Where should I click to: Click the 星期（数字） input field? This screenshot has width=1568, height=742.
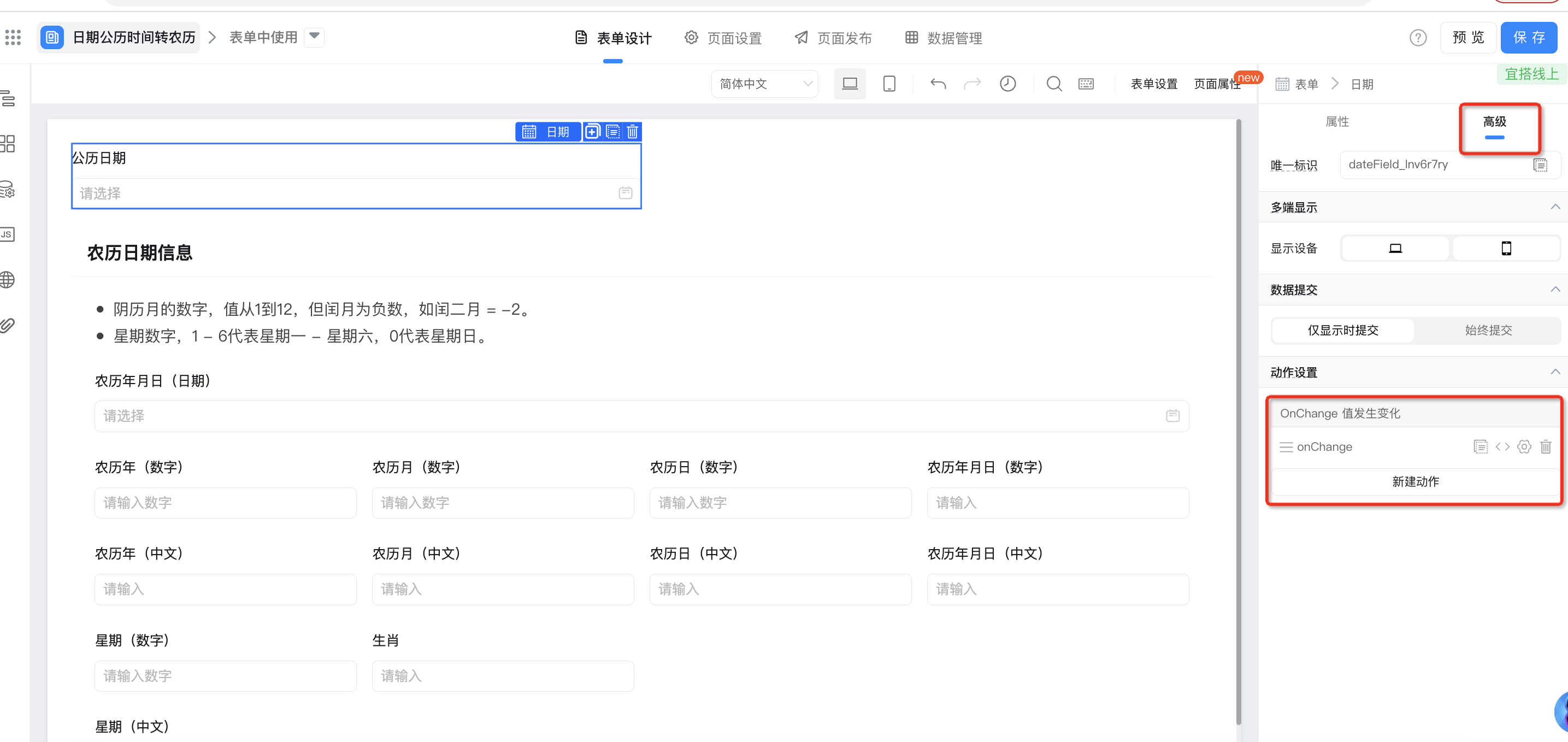tap(225, 676)
